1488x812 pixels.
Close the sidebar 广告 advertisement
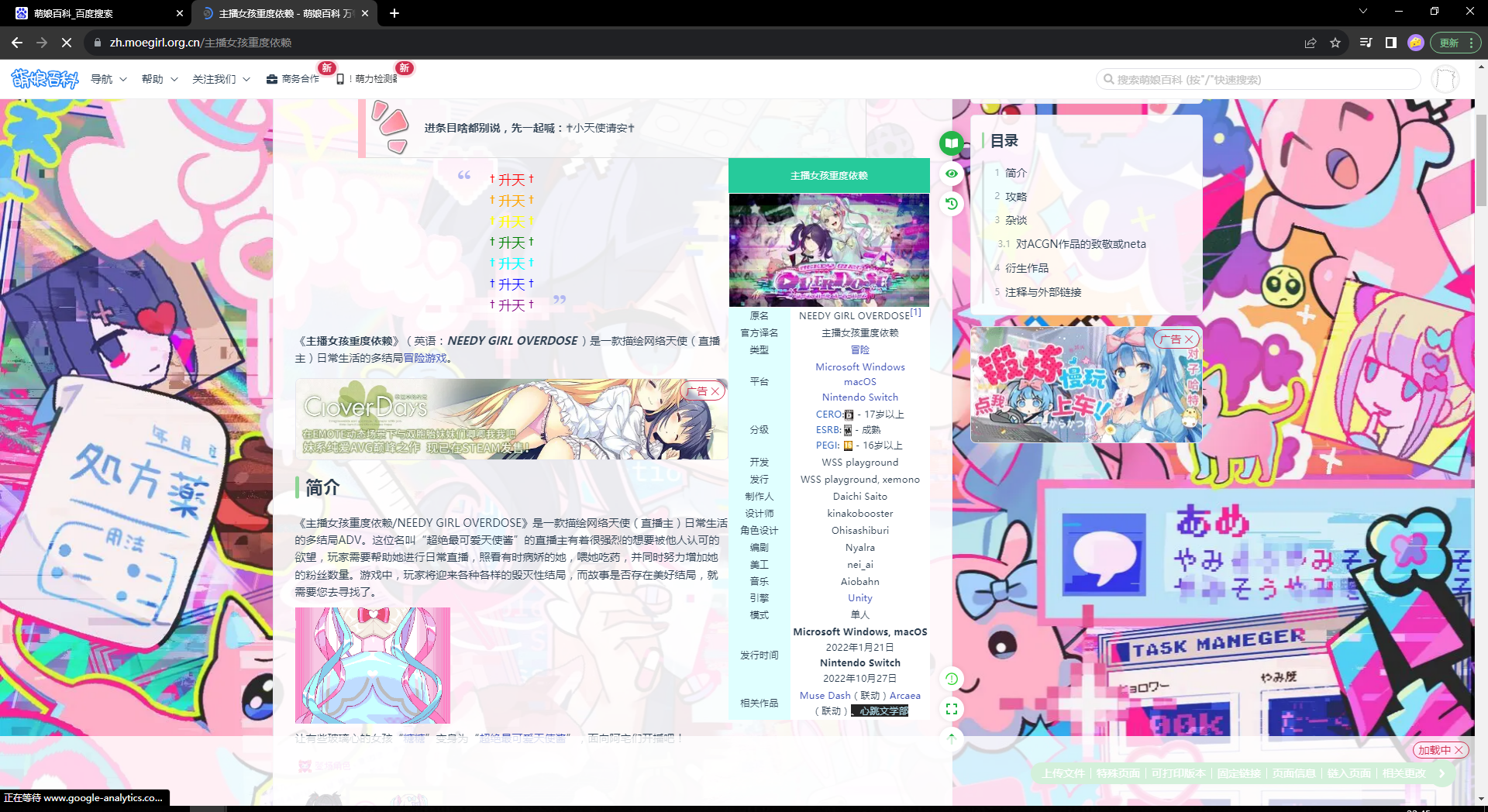[x=1189, y=339]
